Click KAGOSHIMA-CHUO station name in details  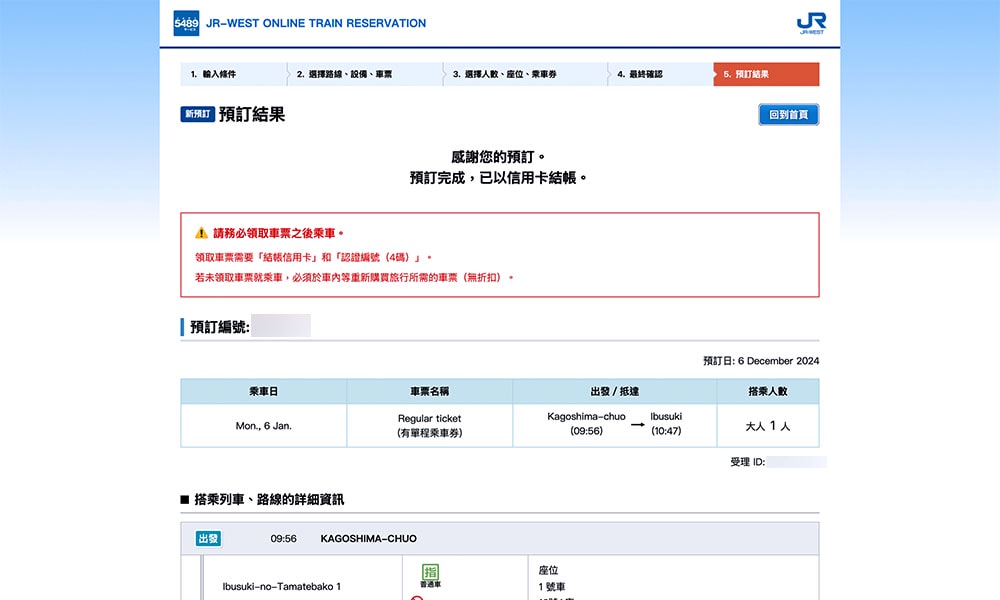(369, 539)
